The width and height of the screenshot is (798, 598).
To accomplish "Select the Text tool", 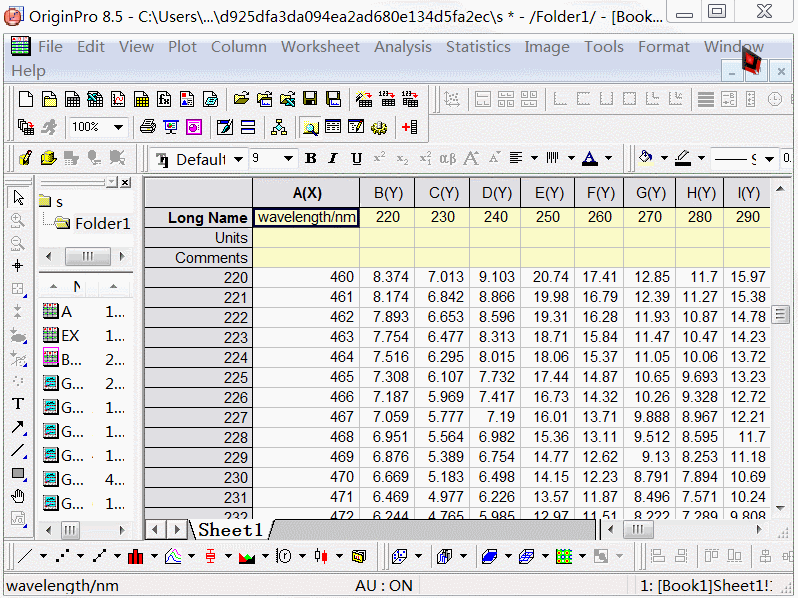I will tap(18, 404).
